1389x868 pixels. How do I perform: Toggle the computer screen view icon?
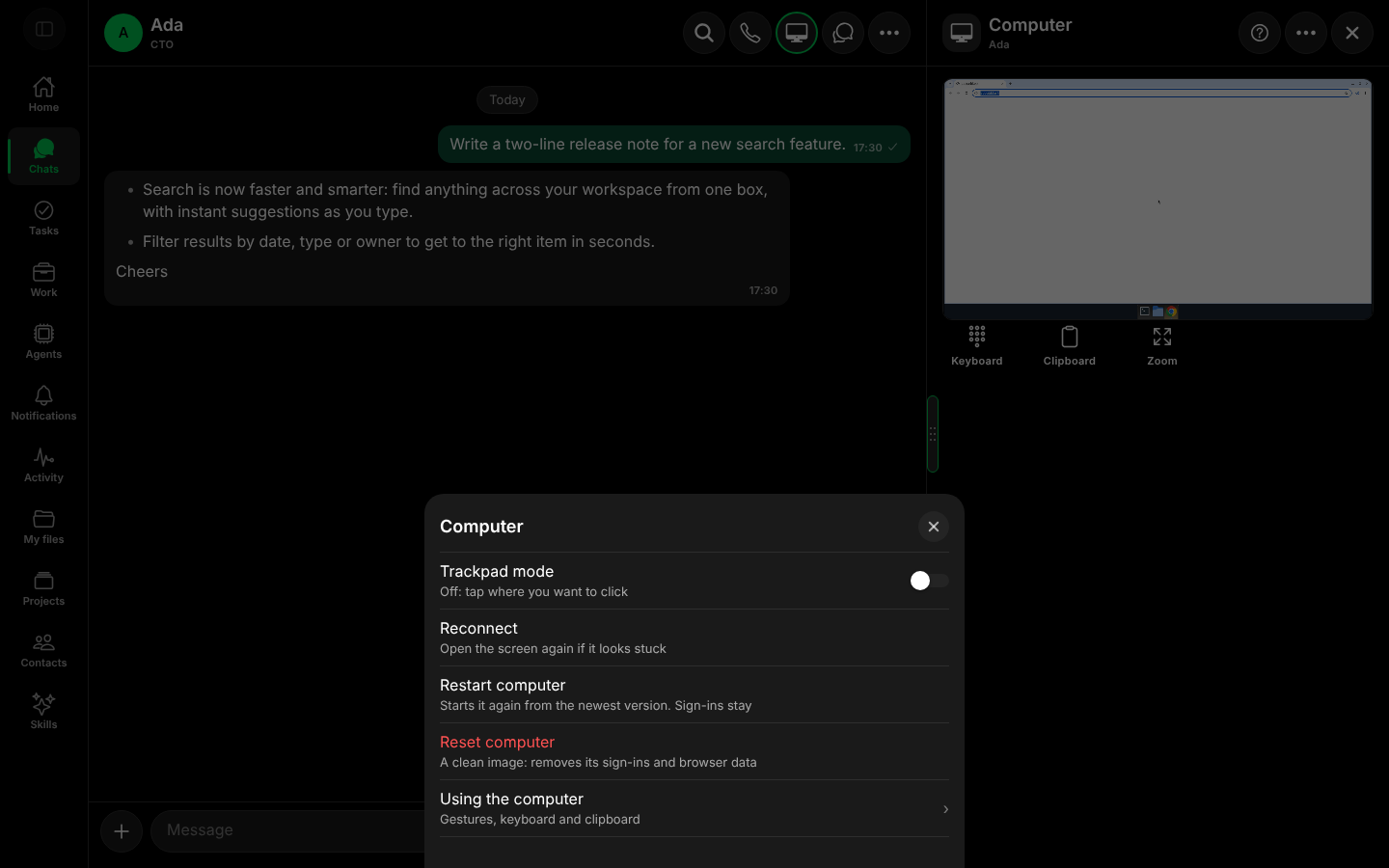pos(797,33)
